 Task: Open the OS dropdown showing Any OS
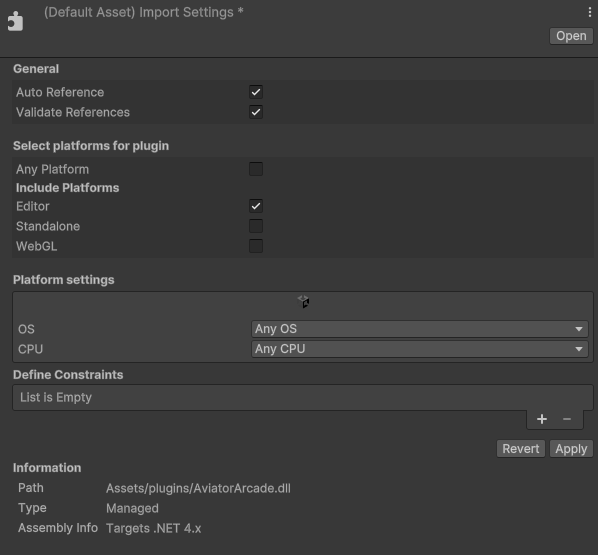tap(420, 329)
